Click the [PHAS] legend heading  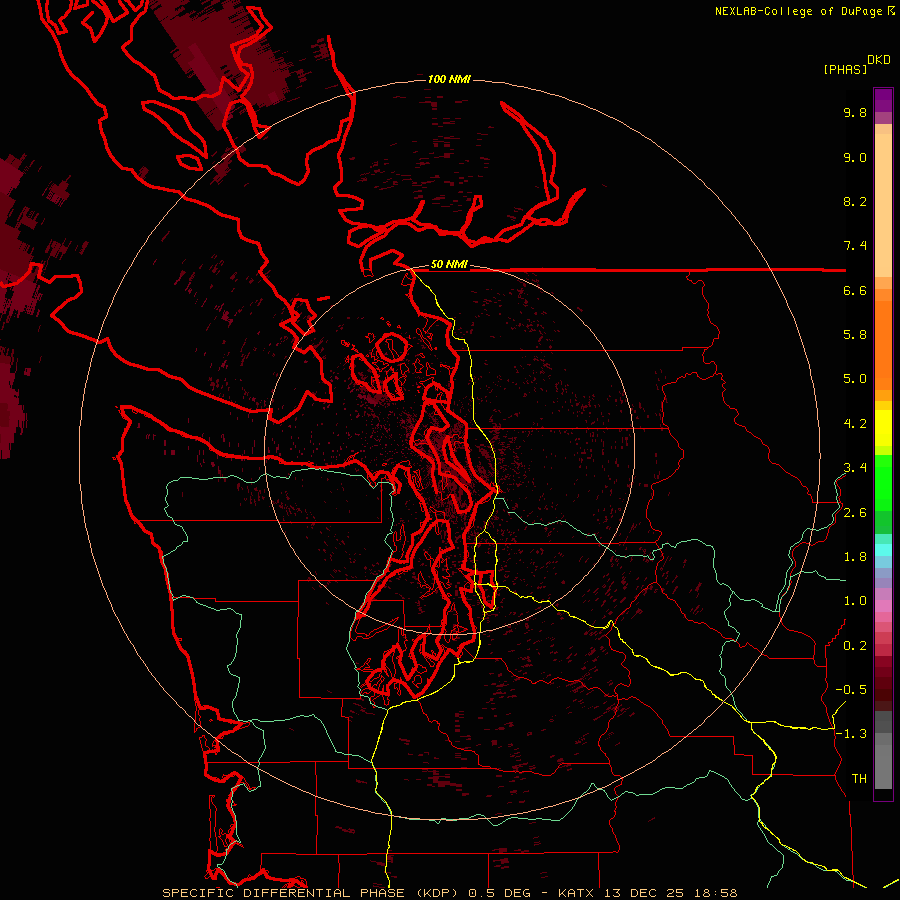845,69
